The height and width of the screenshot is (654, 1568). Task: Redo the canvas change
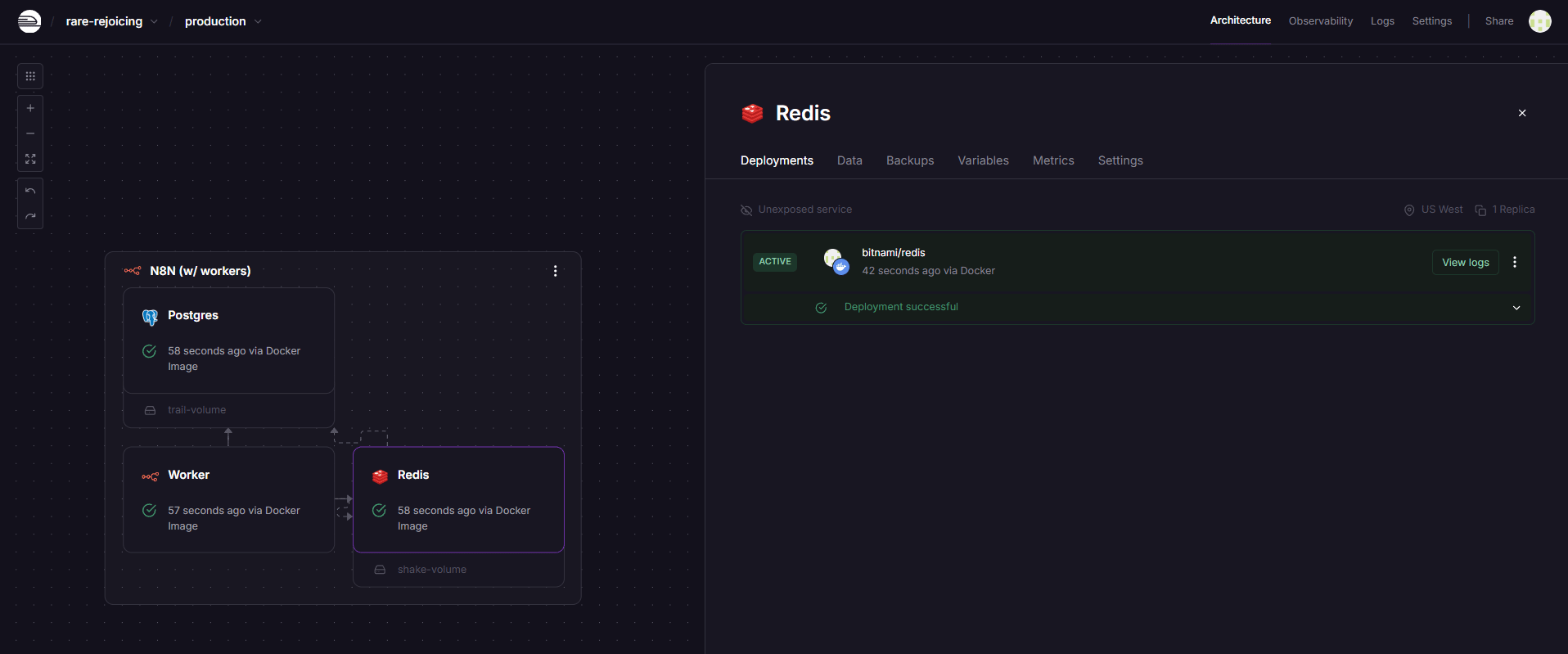click(30, 216)
